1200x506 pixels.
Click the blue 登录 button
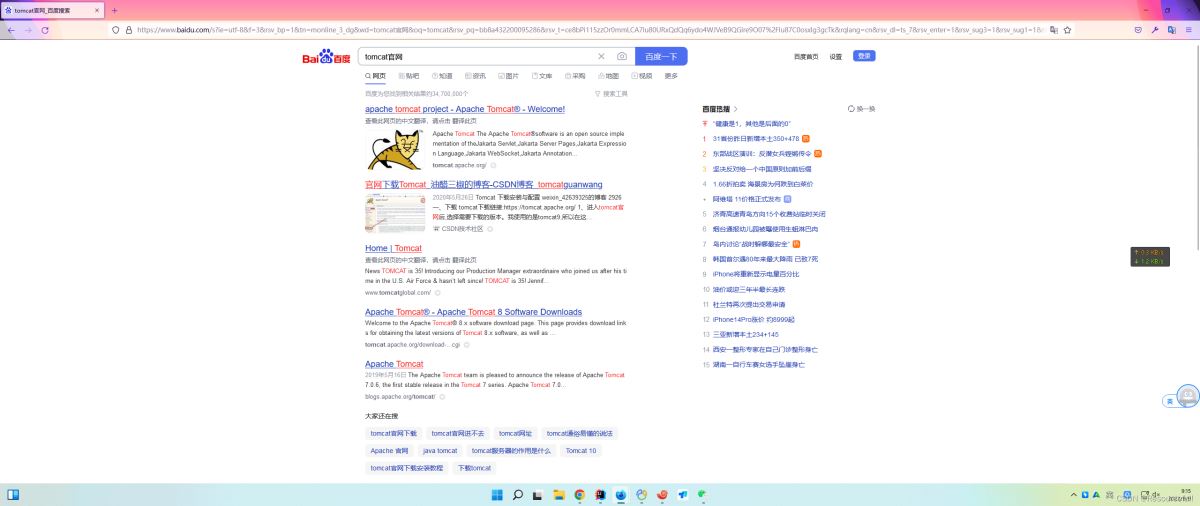click(864, 57)
